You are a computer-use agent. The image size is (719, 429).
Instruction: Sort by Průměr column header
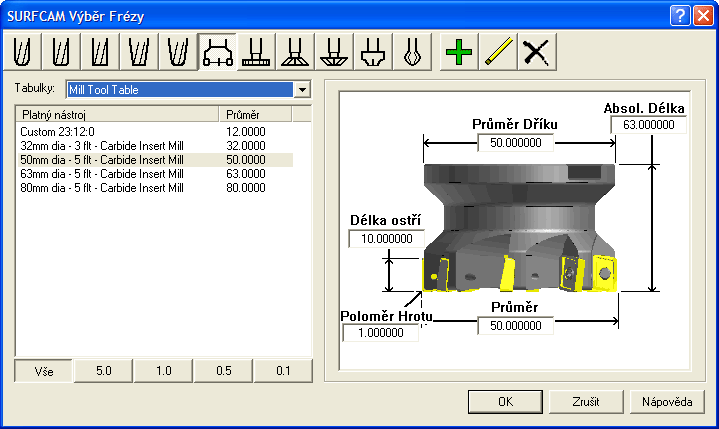point(255,115)
